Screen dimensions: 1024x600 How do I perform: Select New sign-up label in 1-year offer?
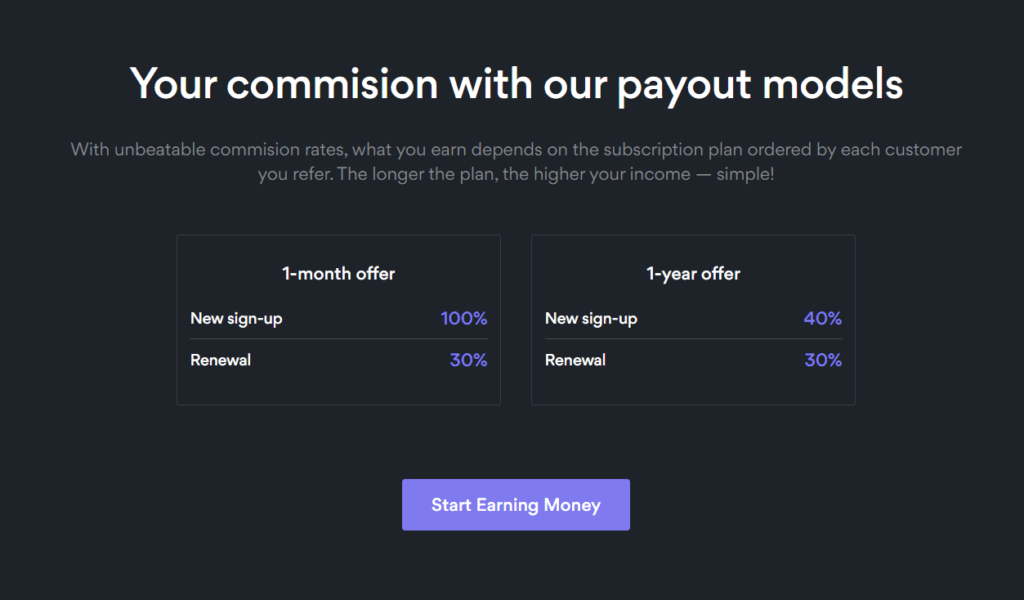point(591,319)
